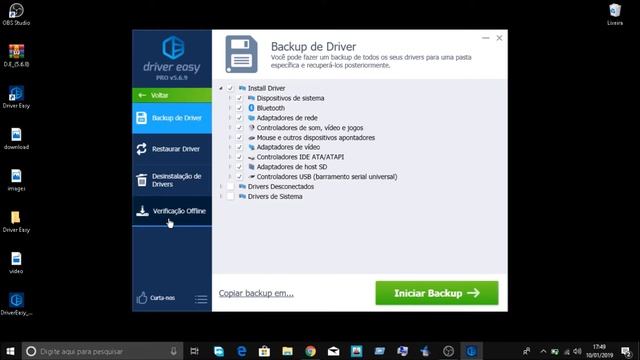Click the floppy disk Backup header icon
The image size is (640, 360).
(x=242, y=54)
